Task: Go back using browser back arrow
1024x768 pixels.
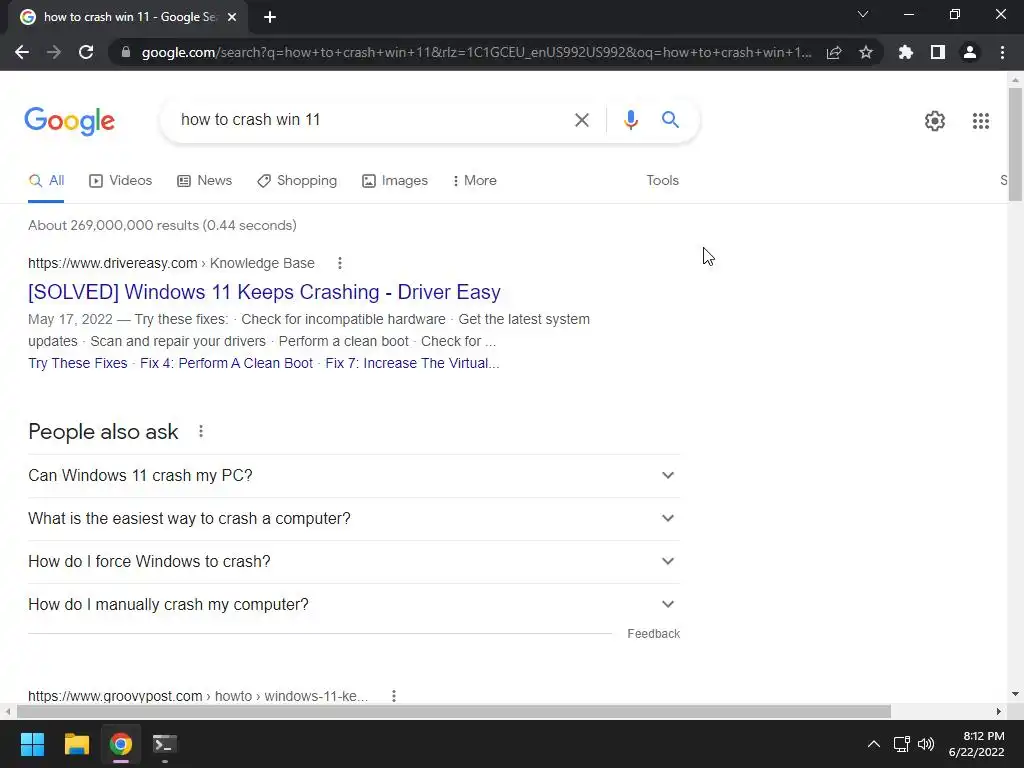Action: pos(22,52)
